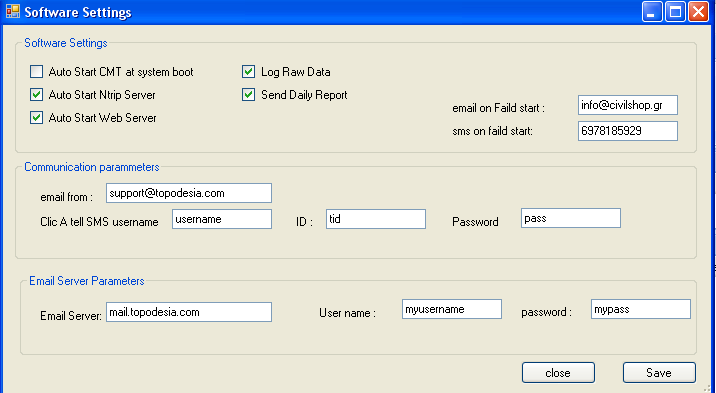Disable the Log Raw Data option
Image resolution: width=716 pixels, height=393 pixels.
(x=248, y=72)
